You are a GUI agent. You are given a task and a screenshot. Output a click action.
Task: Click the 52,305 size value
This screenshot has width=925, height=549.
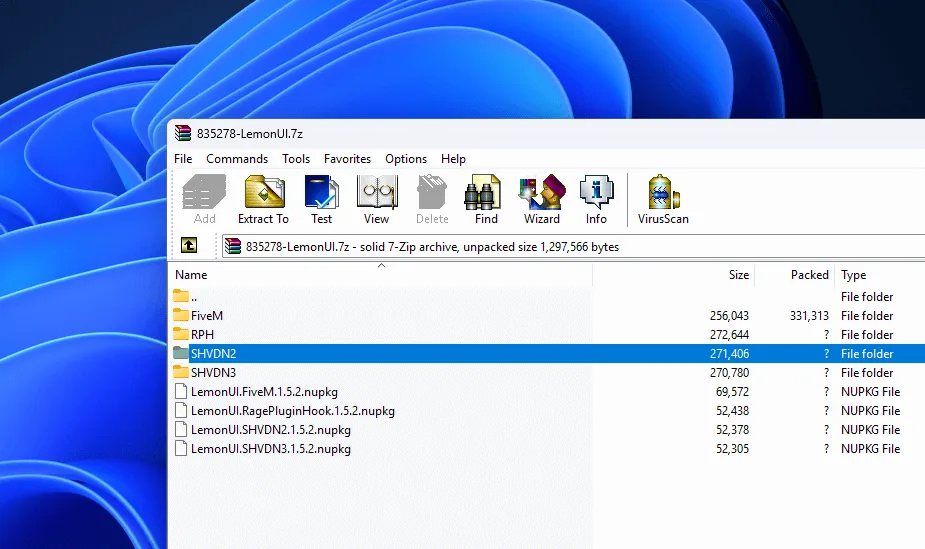(x=732, y=449)
